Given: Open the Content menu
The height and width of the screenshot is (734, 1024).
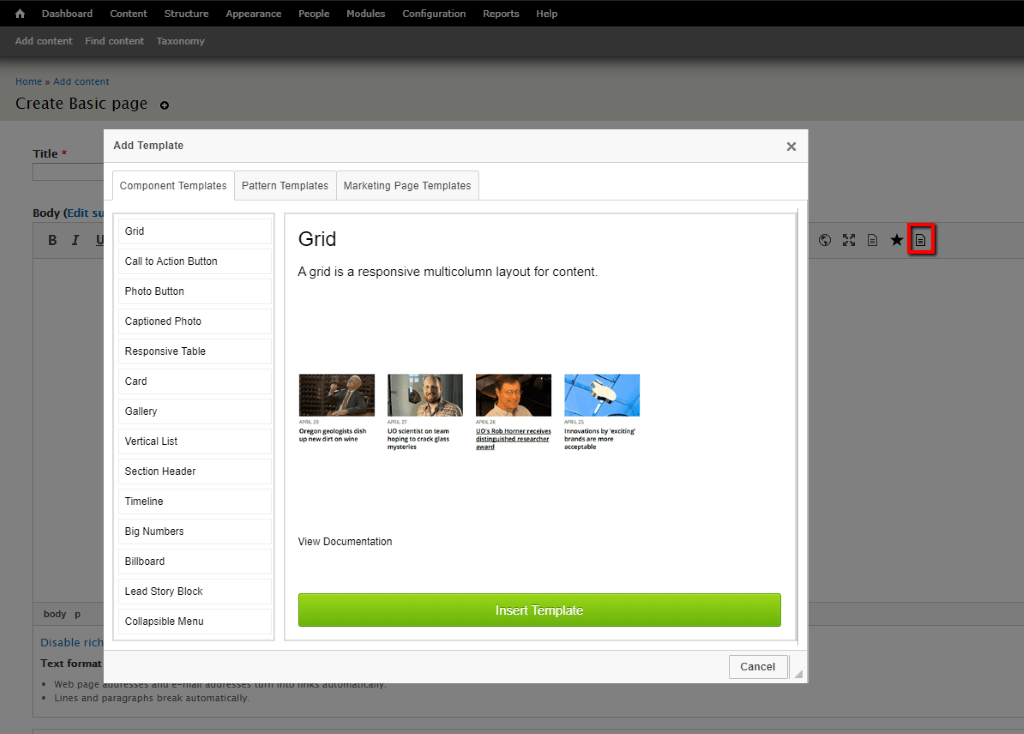Looking at the screenshot, I should (x=129, y=14).
